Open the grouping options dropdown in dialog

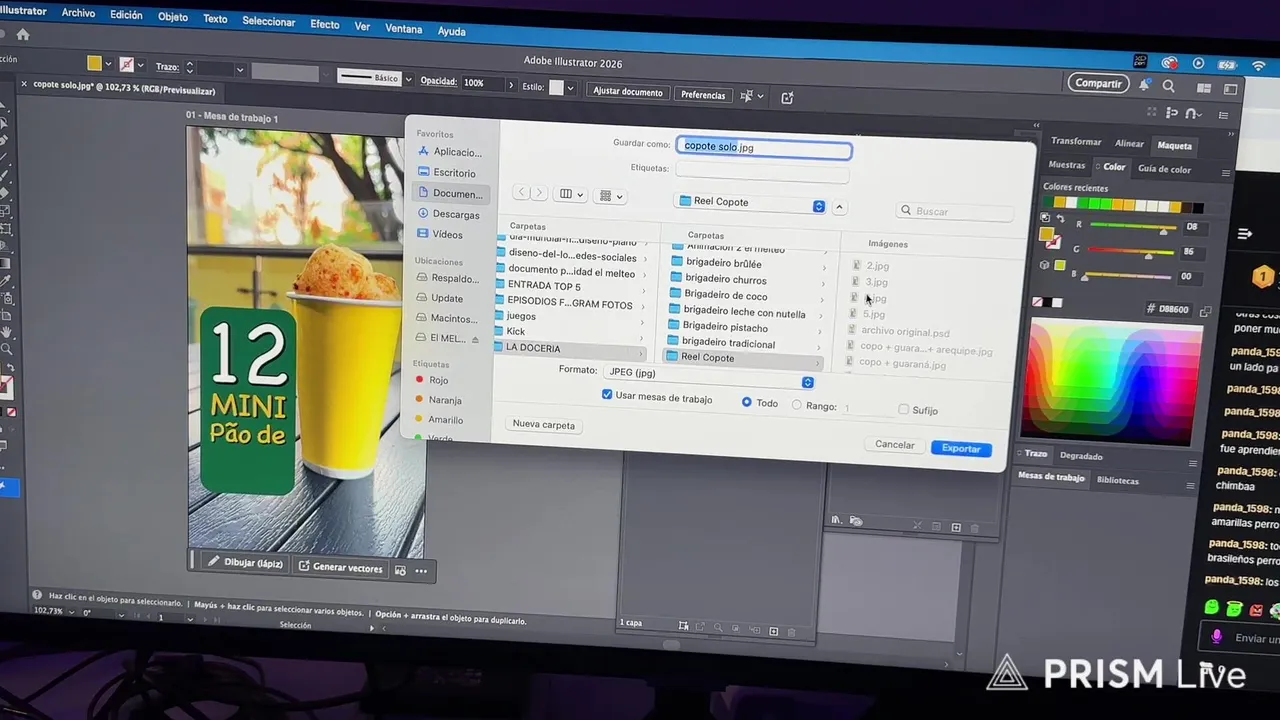pos(610,196)
